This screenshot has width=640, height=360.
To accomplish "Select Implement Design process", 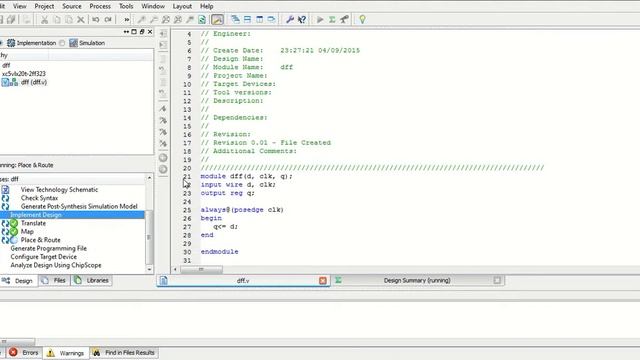I will tap(72, 215).
